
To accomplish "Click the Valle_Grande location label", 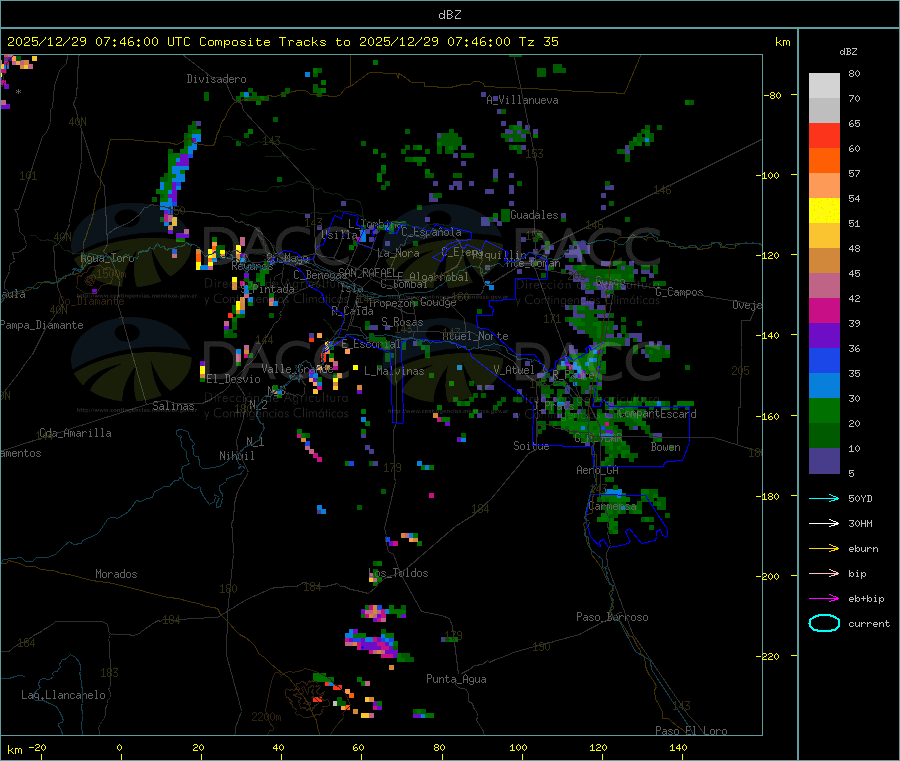I will pos(297,369).
